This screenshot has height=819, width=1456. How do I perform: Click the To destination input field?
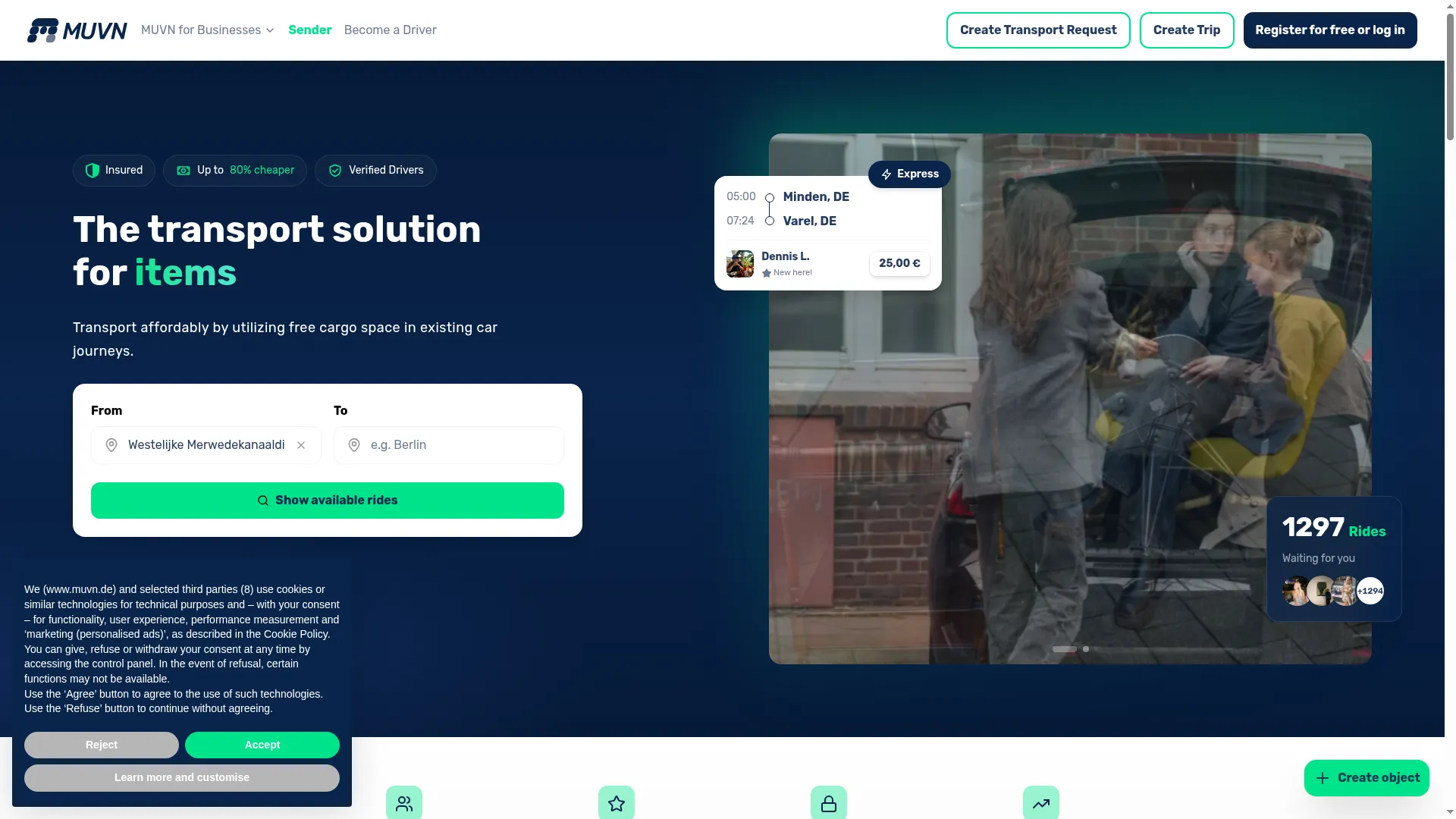(x=449, y=445)
